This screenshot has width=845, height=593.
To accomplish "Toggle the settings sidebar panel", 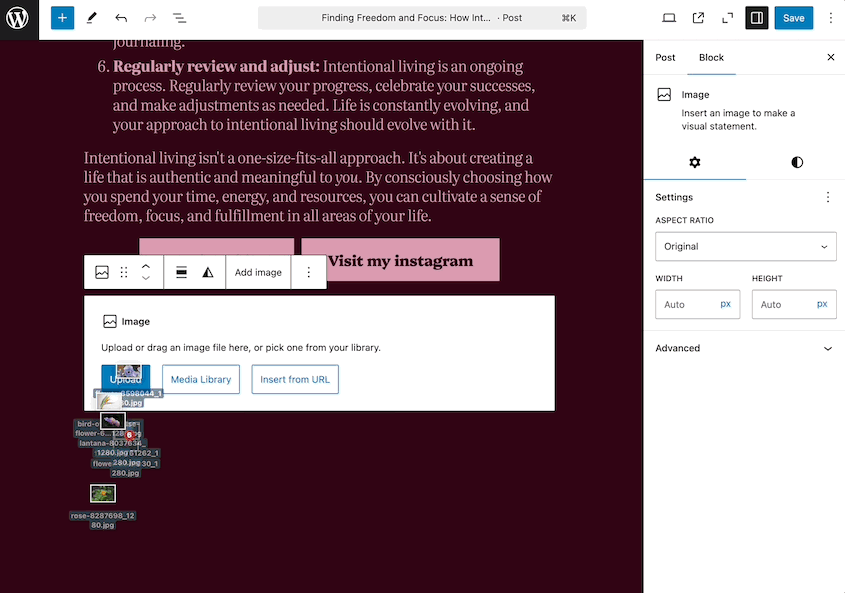I will (x=757, y=18).
